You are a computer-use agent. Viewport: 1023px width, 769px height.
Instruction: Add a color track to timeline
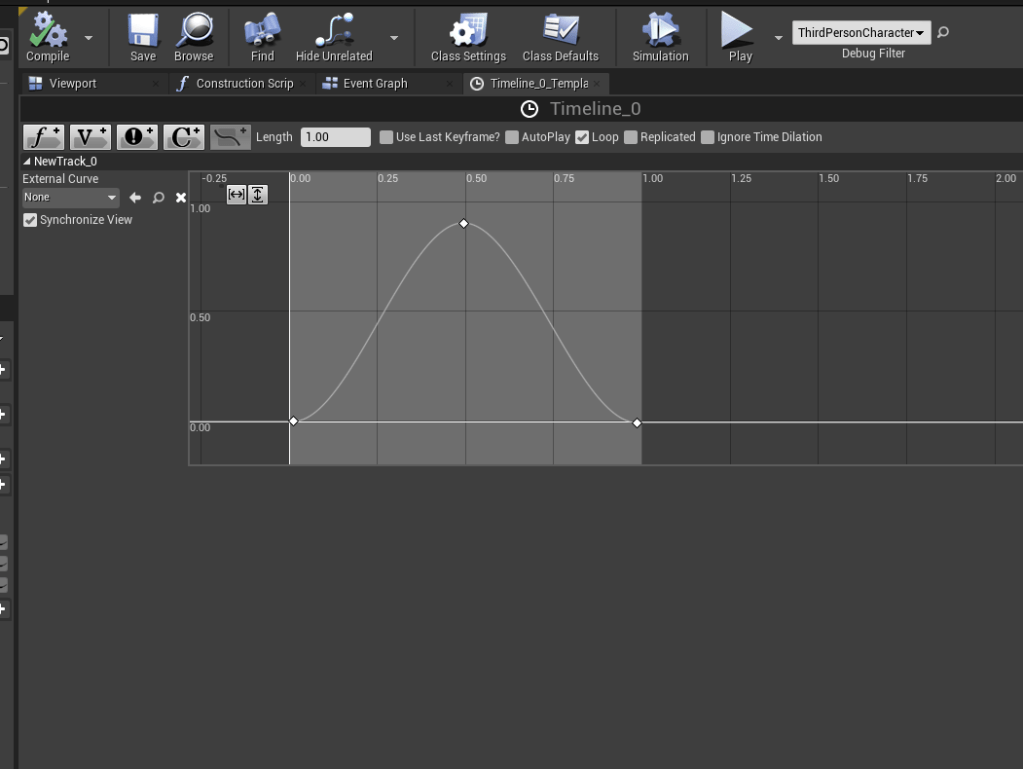(x=183, y=137)
